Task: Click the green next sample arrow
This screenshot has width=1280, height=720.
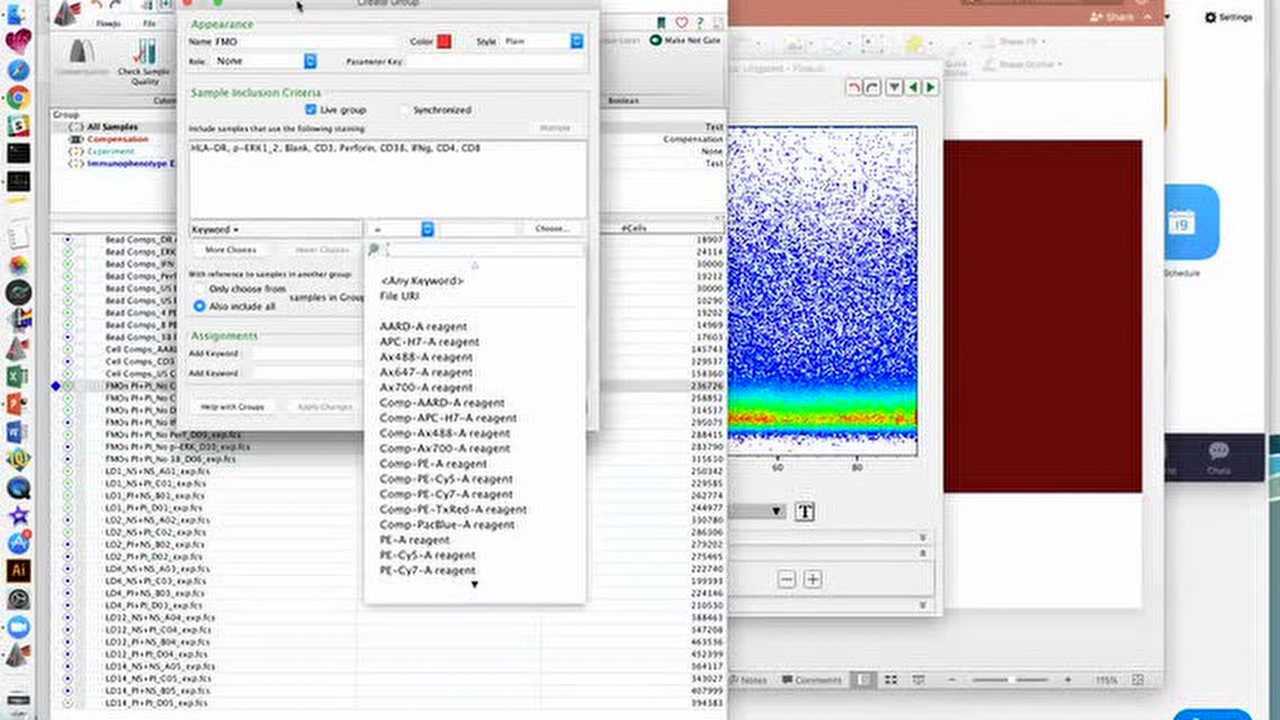Action: (x=931, y=88)
